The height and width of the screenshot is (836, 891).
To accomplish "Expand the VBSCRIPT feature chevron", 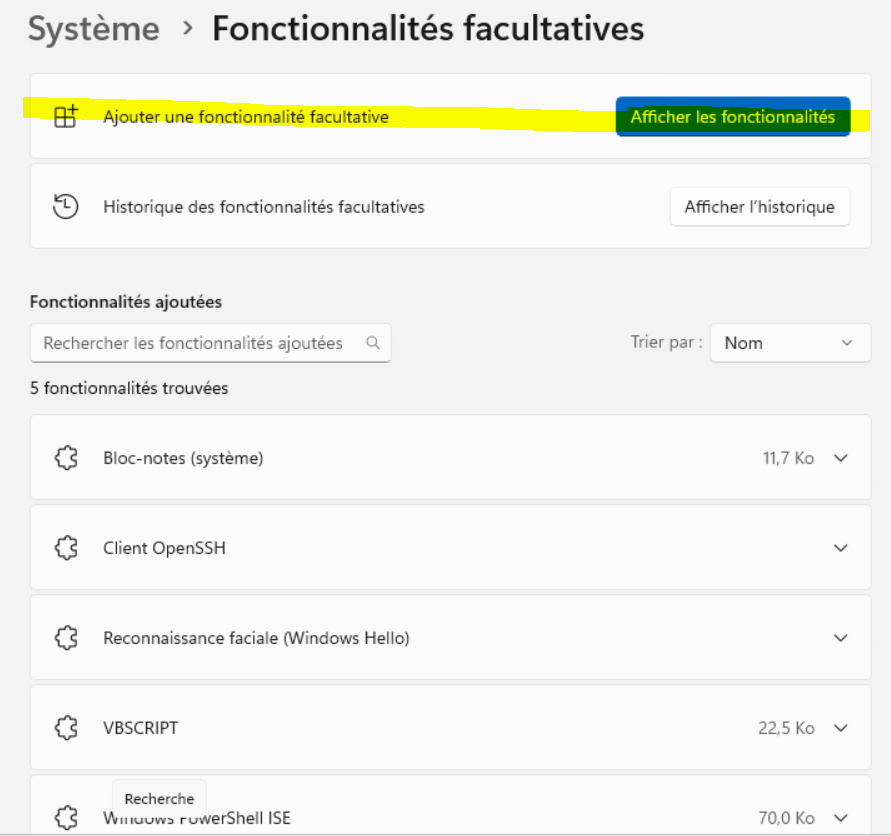I will [x=841, y=728].
